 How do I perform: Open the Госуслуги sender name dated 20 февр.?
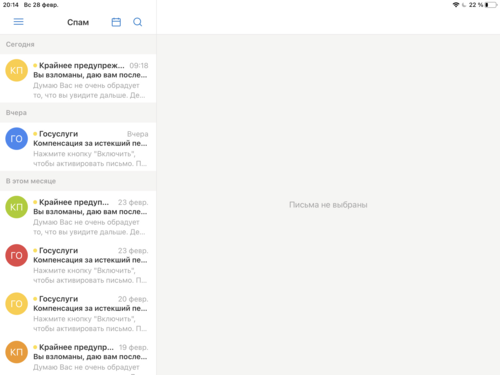click(x=59, y=299)
